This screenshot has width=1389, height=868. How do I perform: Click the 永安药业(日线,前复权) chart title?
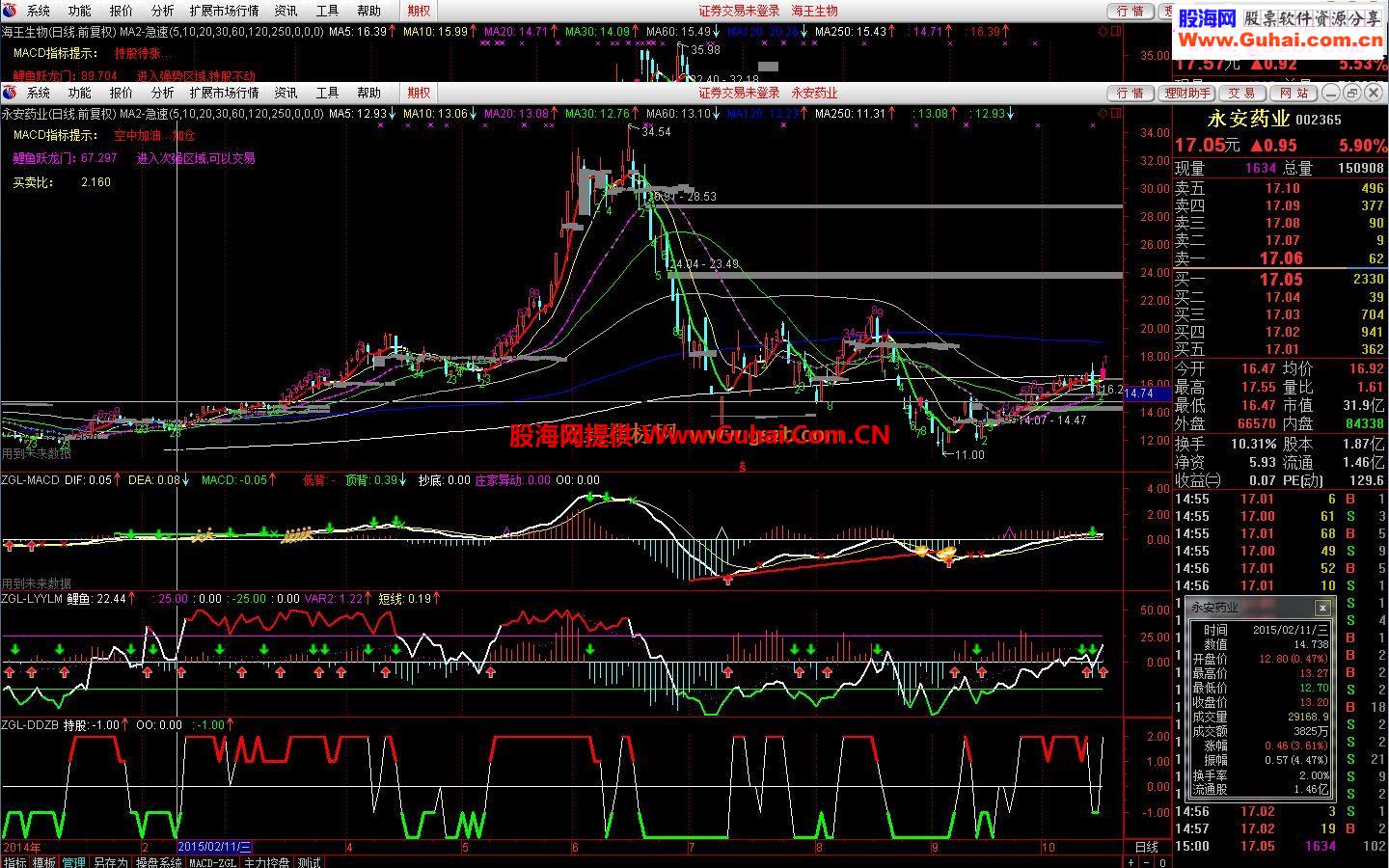point(59,113)
